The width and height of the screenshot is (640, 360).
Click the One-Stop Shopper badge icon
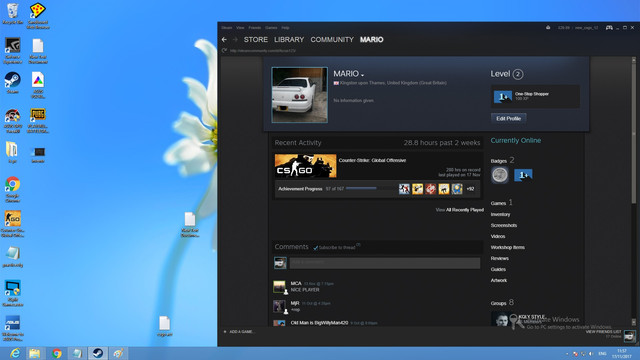pos(503,96)
